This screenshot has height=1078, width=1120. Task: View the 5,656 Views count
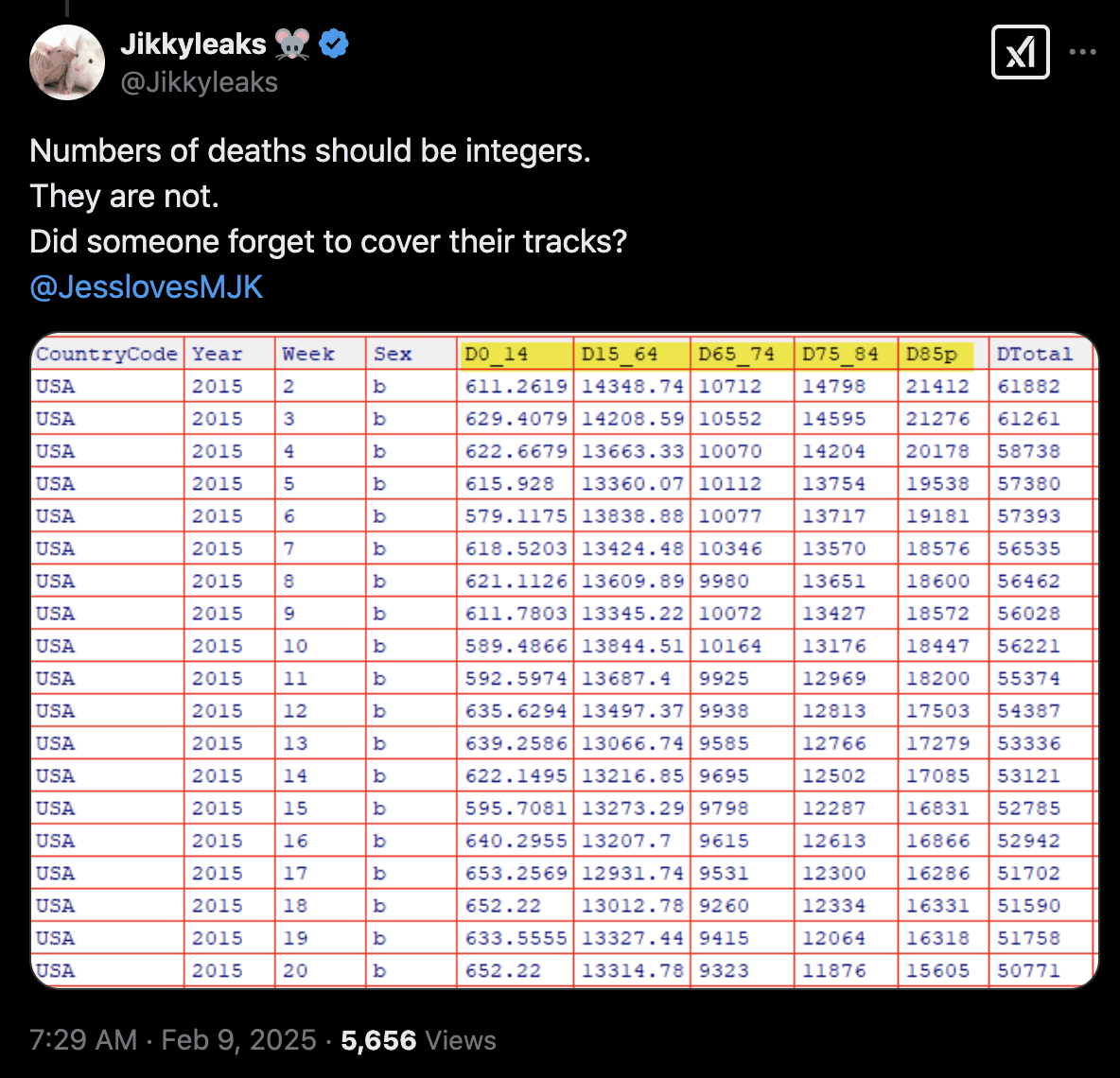click(418, 1040)
